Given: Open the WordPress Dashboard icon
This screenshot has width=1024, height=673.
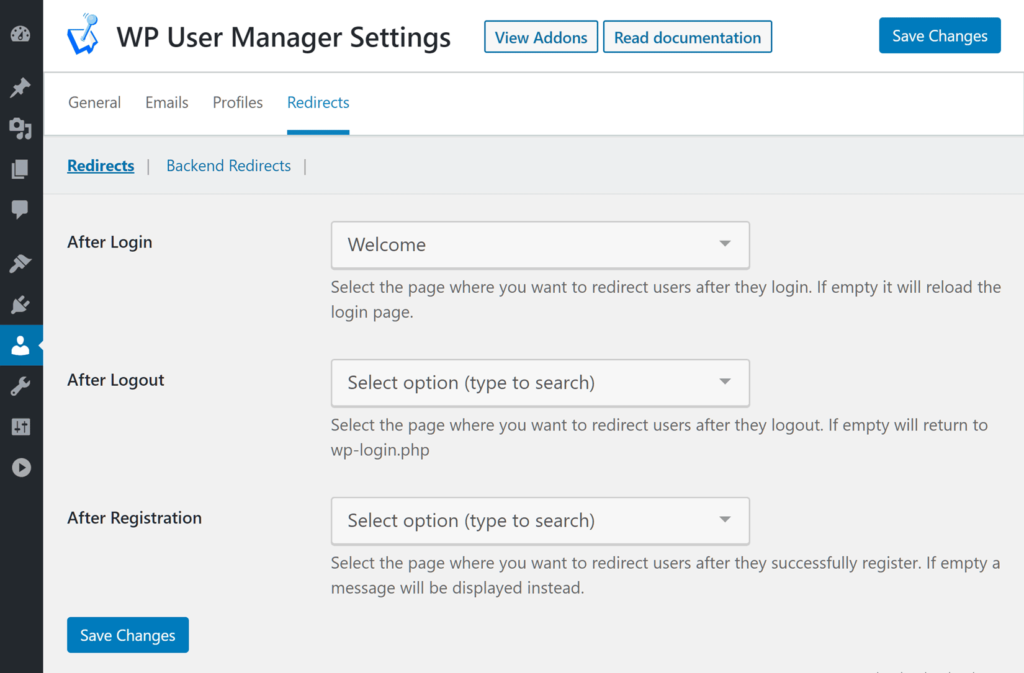Looking at the screenshot, I should coord(20,34).
